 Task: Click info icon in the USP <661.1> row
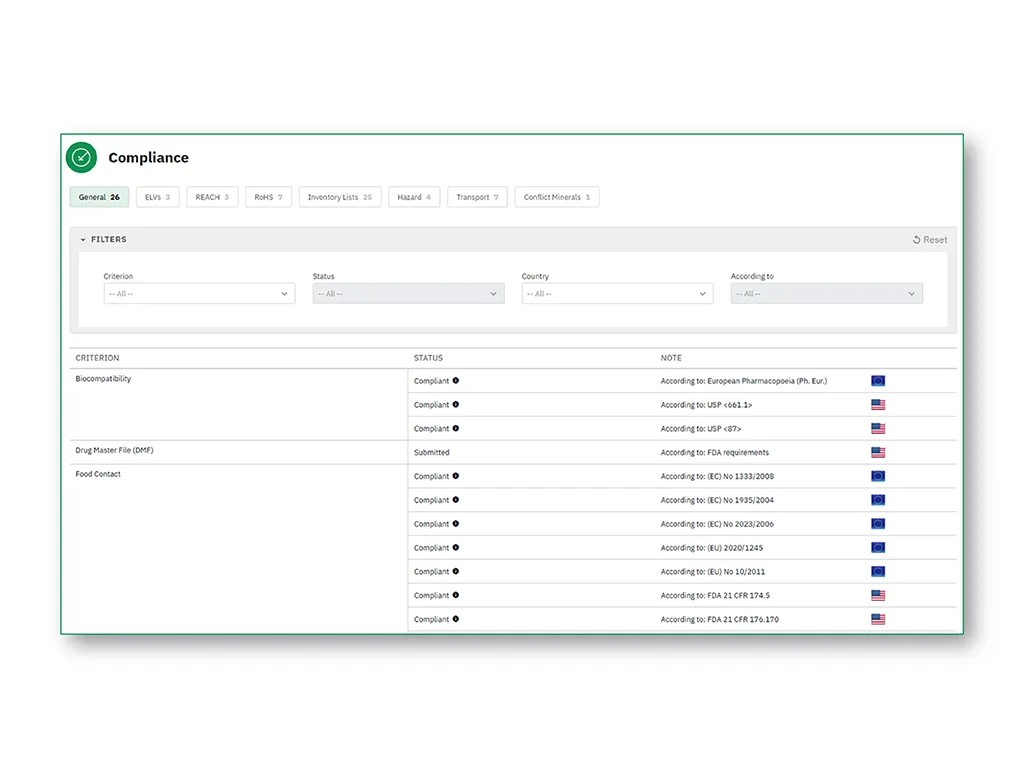click(x=456, y=404)
